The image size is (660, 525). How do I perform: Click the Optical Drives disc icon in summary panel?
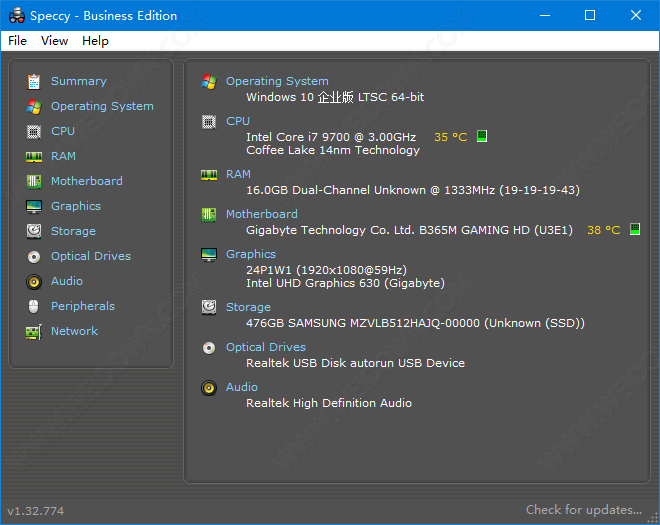pos(209,348)
